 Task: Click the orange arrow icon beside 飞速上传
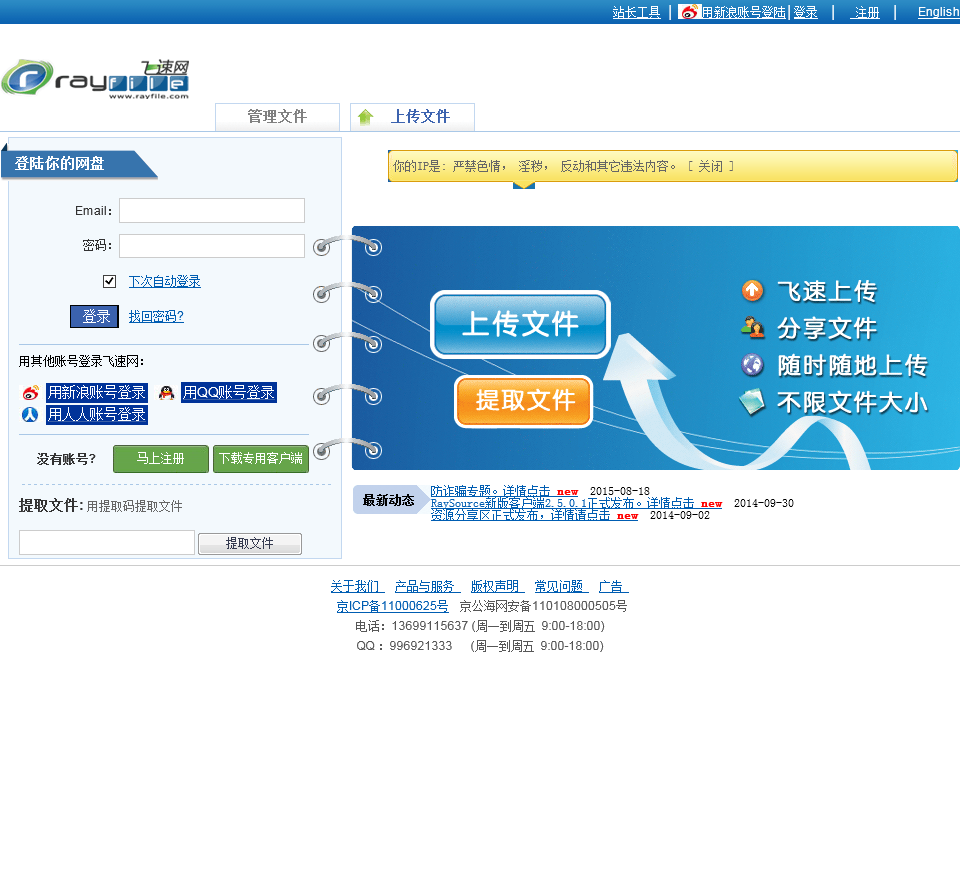click(752, 291)
